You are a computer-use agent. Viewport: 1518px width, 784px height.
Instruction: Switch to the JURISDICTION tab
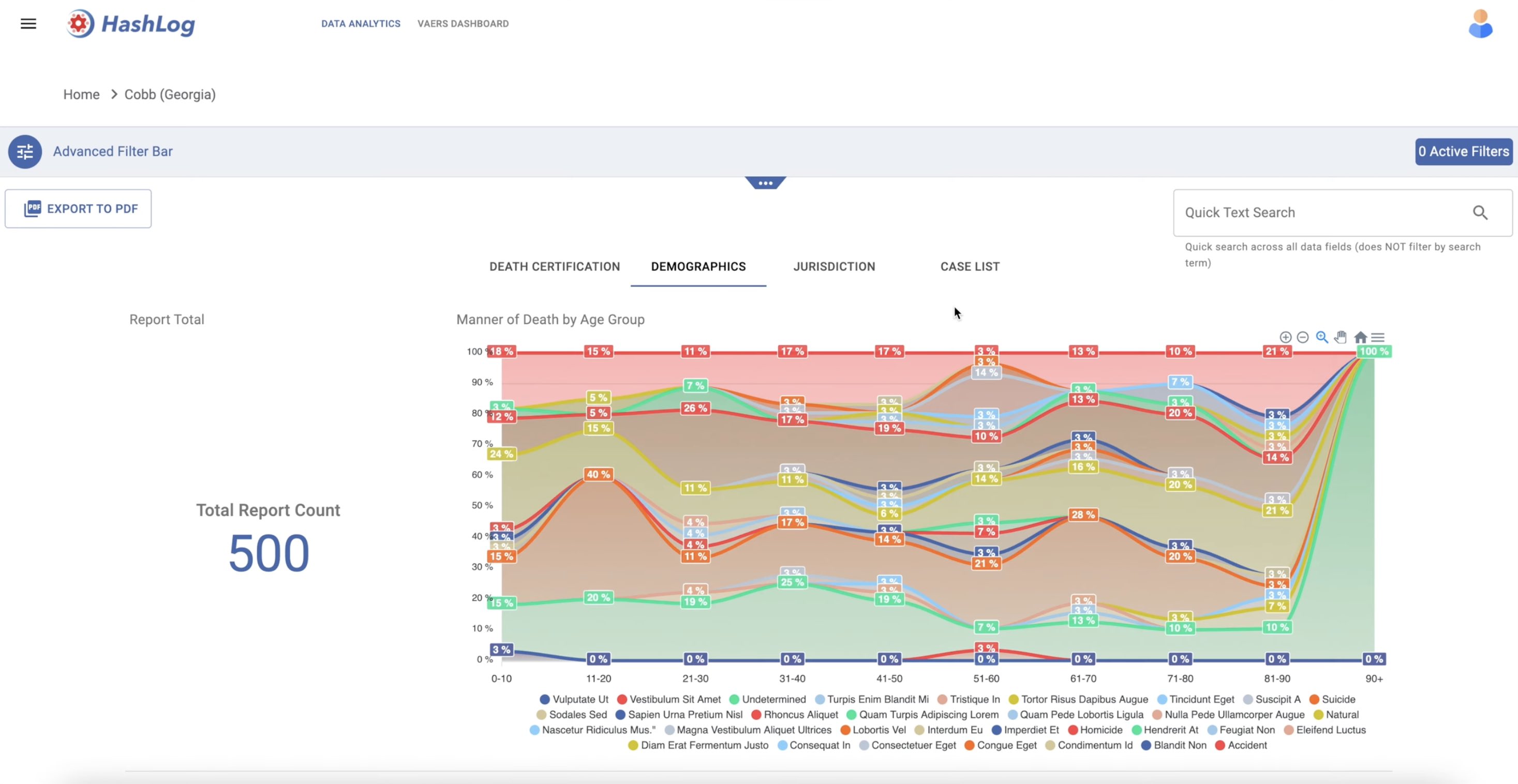[834, 266]
